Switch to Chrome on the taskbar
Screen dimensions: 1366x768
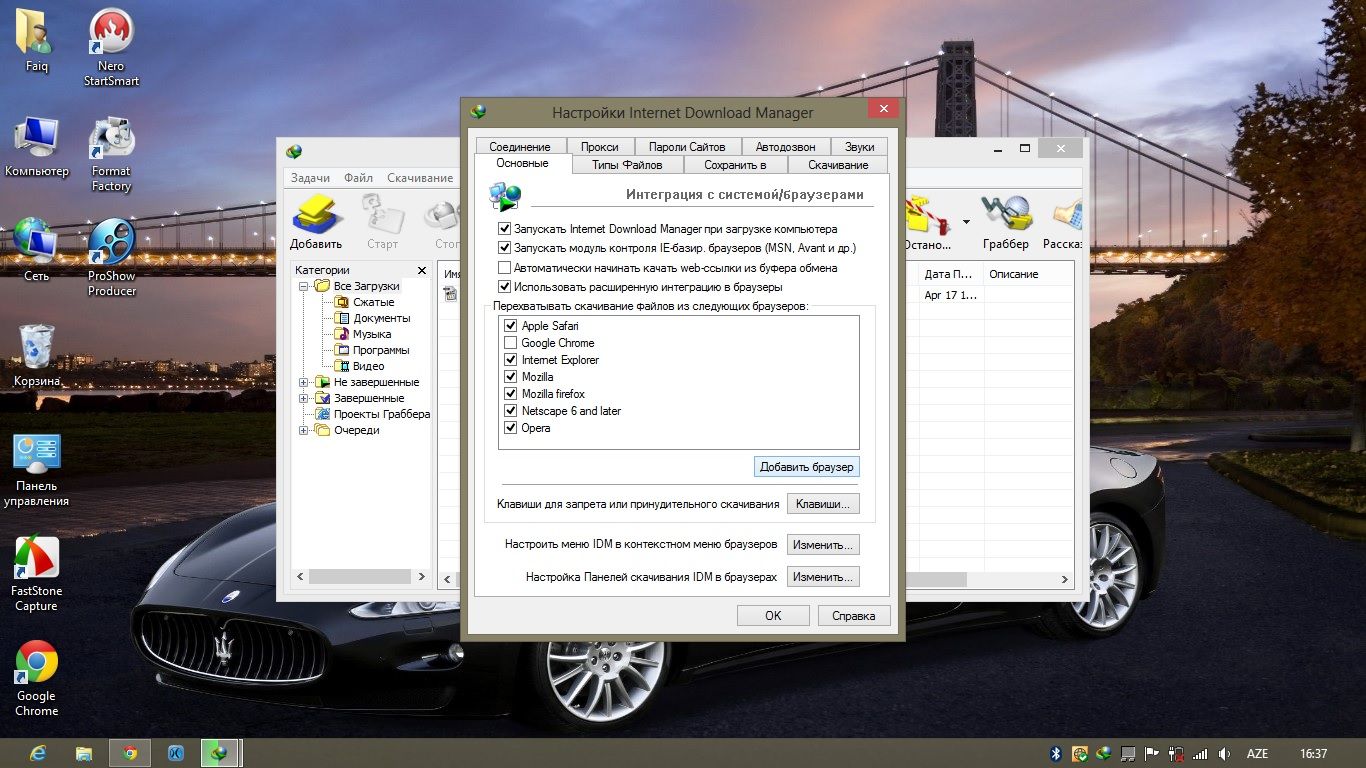[130, 753]
